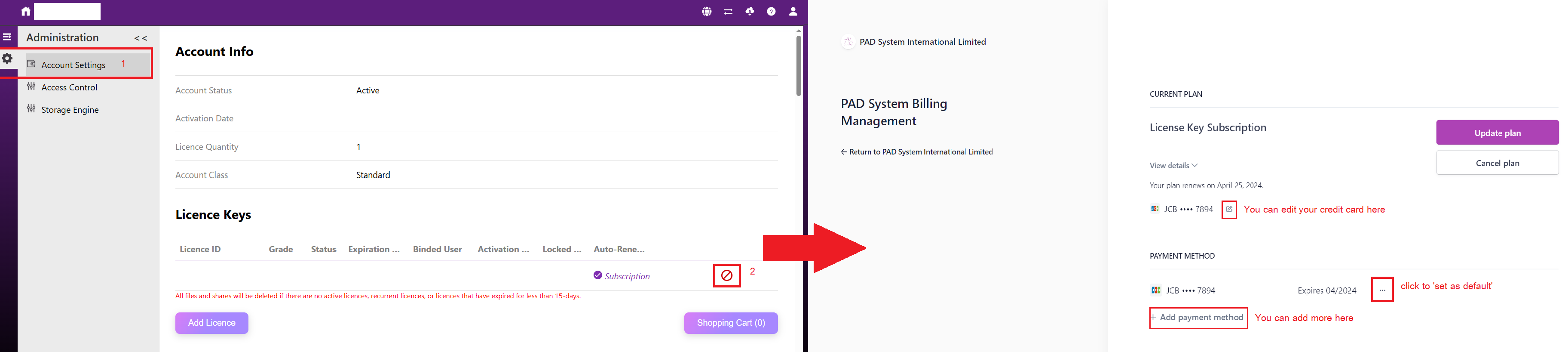
Task: Open the three-dot menu for JCB payment method
Action: pyautogui.click(x=1382, y=290)
